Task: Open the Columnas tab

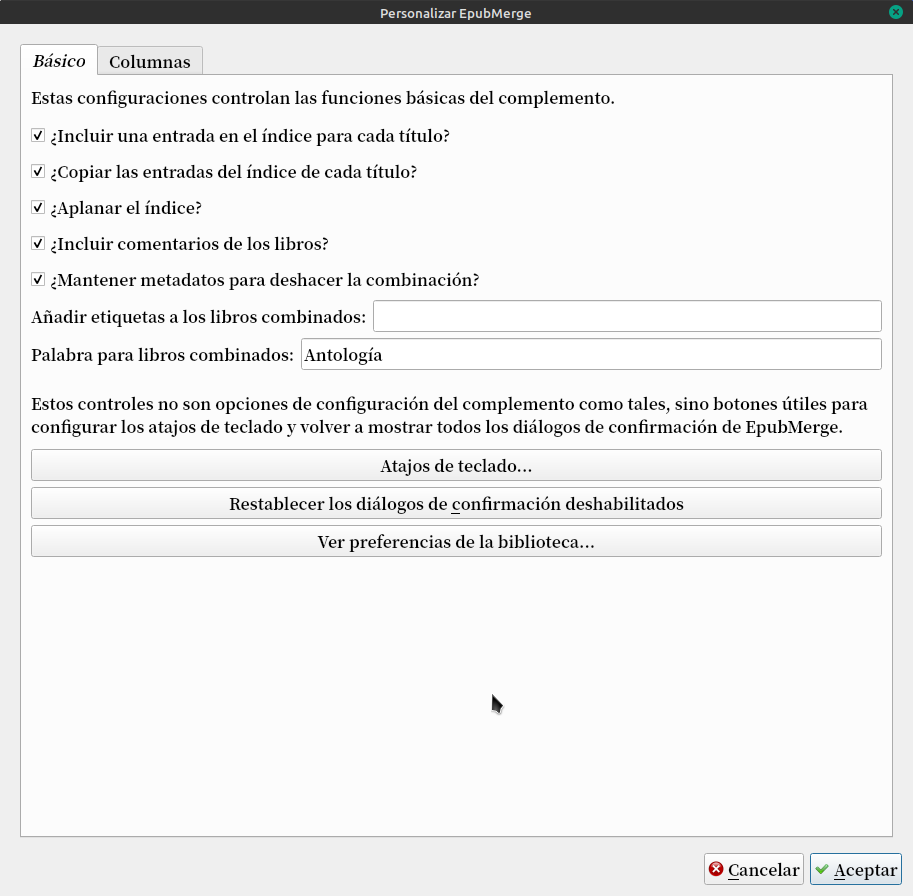Action: [150, 62]
